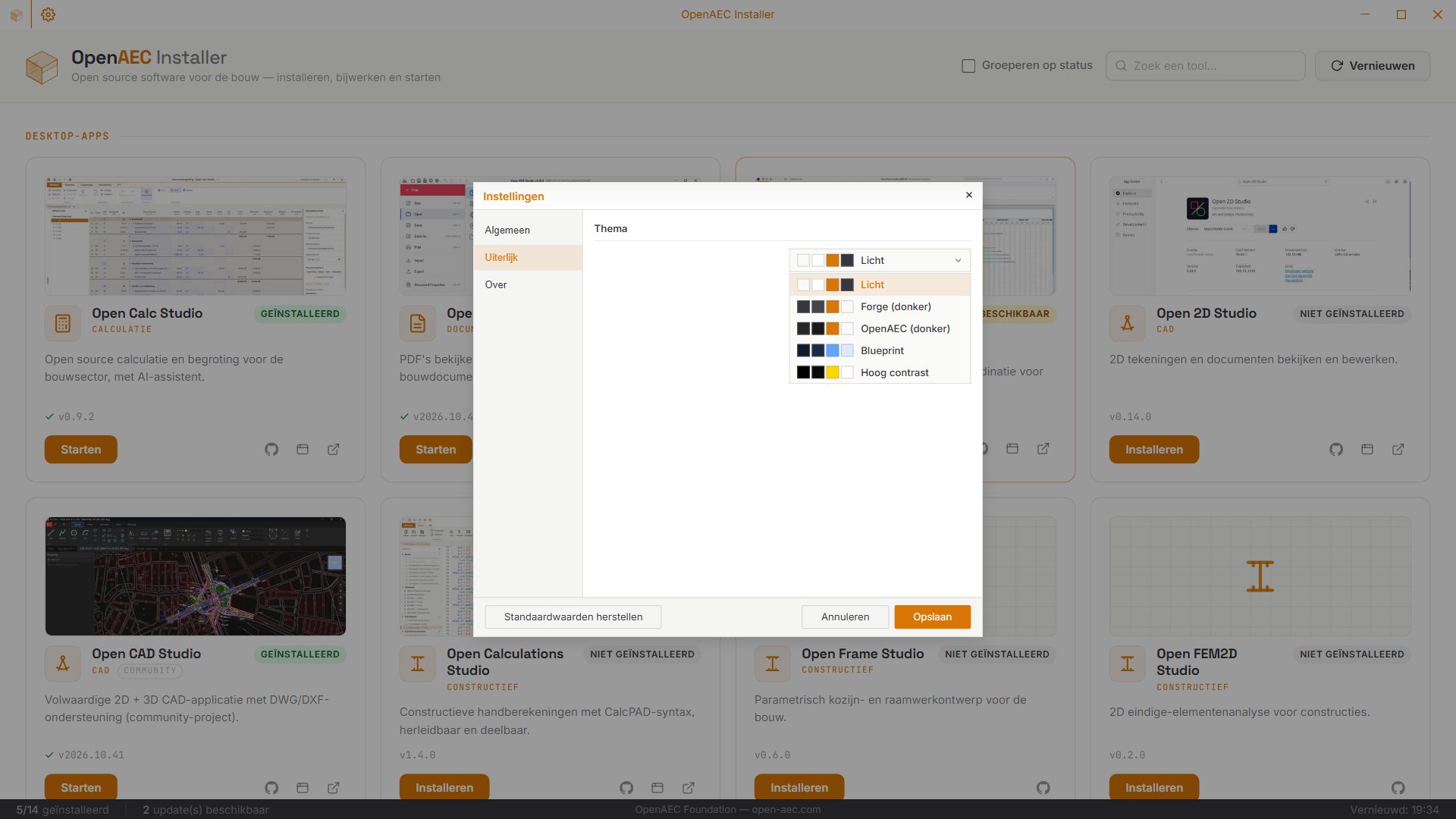Click Standaardwaarden herstellen button
The image size is (1456, 819).
[573, 617]
